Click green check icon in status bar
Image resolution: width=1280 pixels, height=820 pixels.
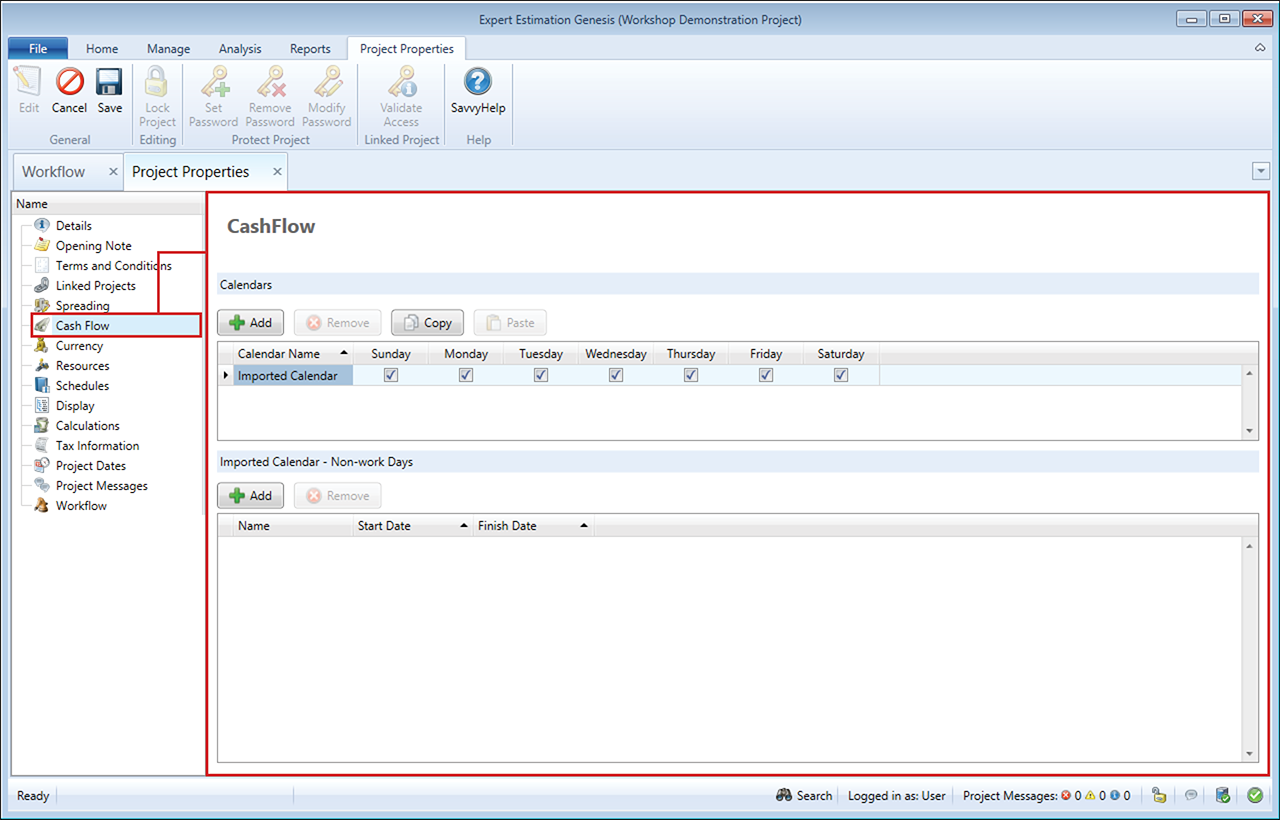[1255, 795]
